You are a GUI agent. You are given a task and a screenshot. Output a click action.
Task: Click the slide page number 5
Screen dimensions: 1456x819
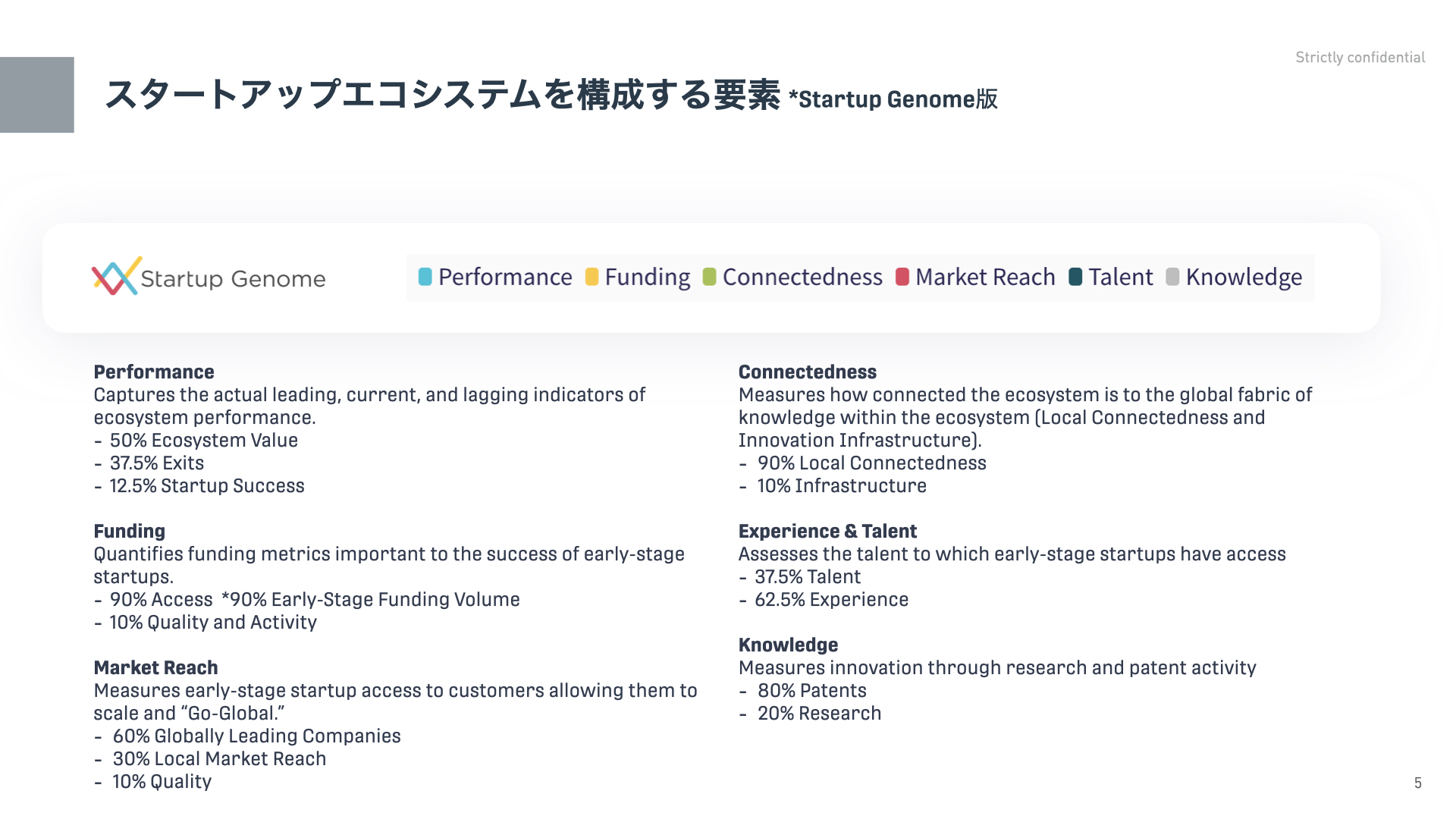tap(1418, 783)
